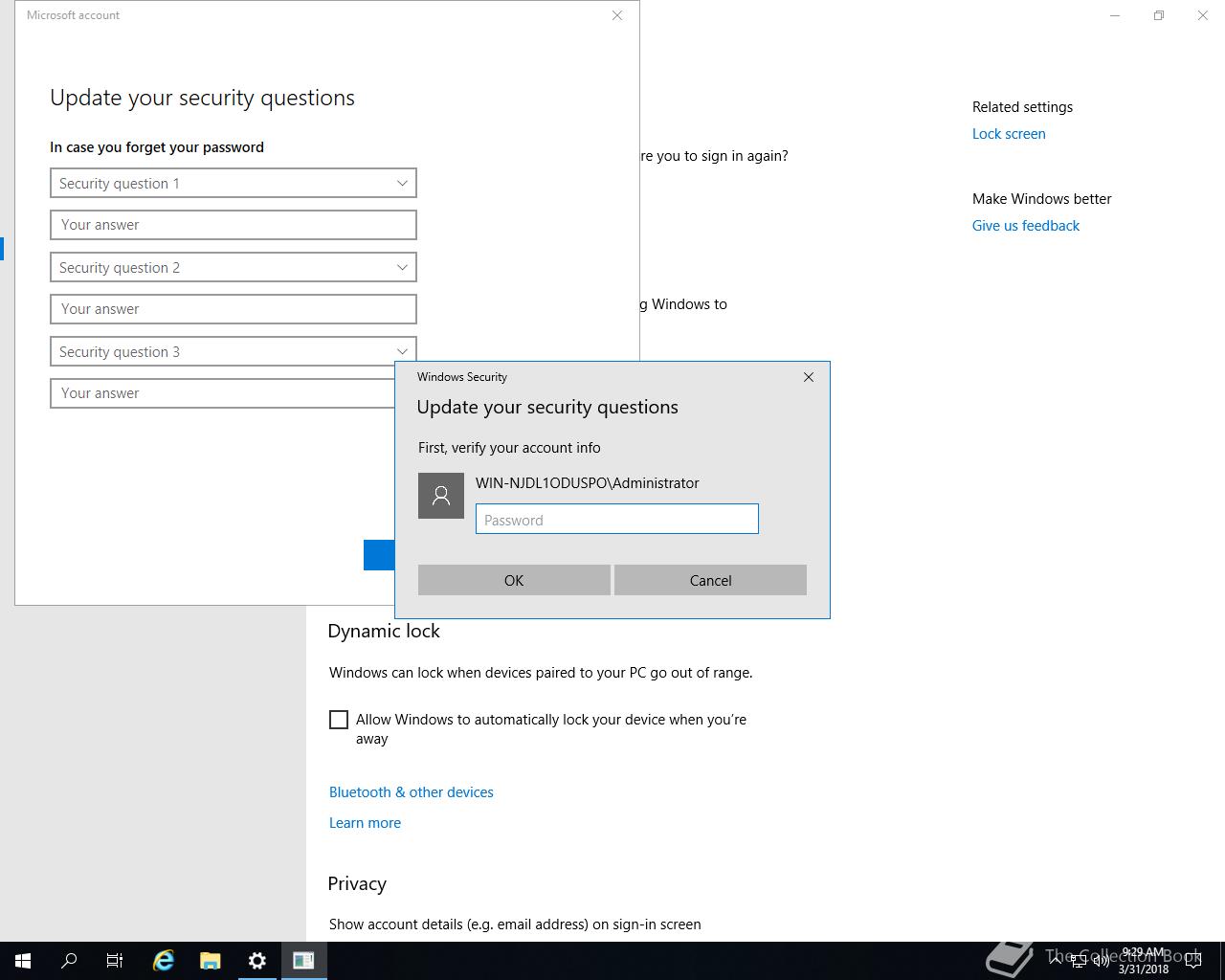Open Task View from taskbar
1225x980 pixels.
[x=115, y=961]
